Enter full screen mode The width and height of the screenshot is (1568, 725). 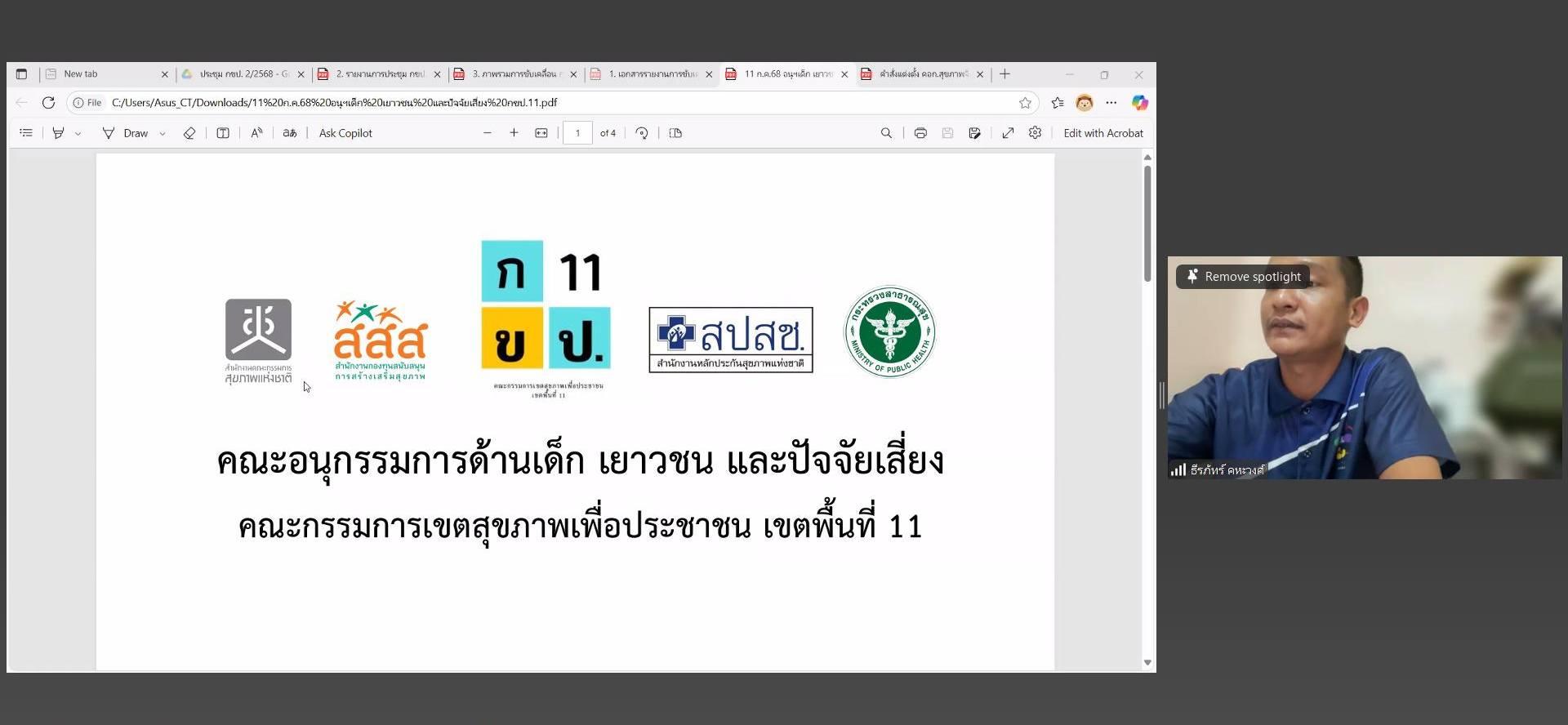[x=1008, y=133]
